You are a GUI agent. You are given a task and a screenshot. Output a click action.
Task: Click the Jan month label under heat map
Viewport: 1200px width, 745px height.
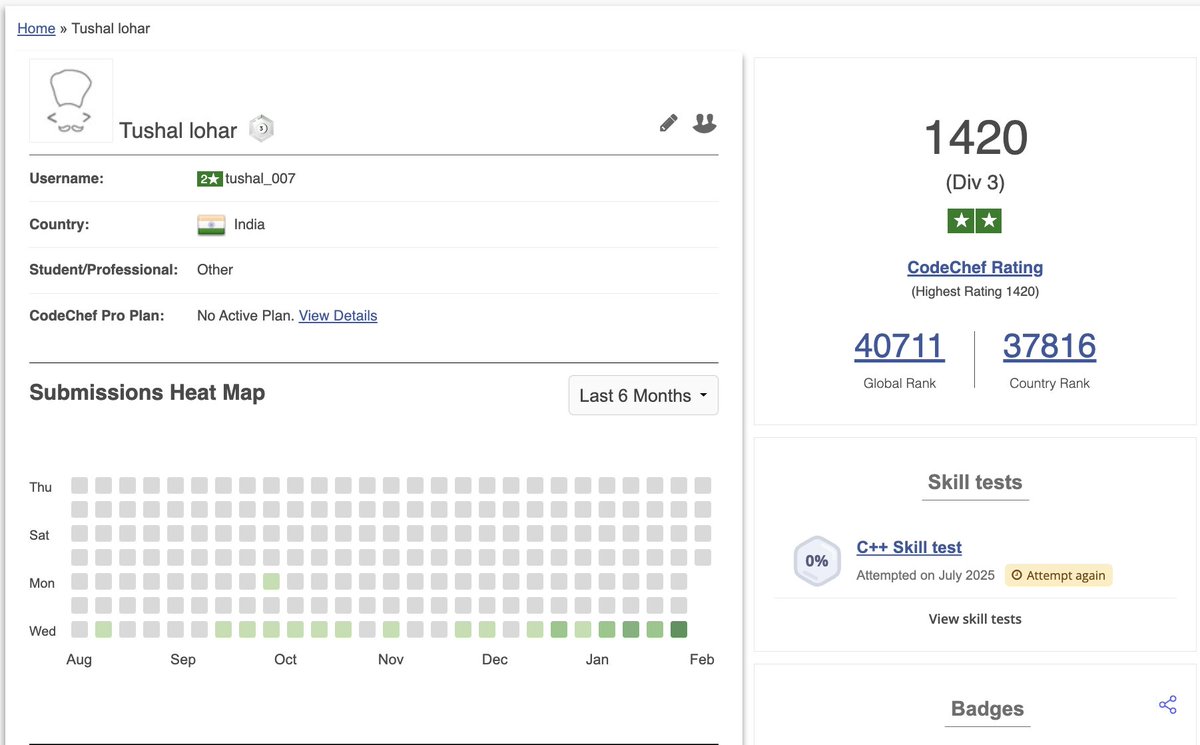[x=597, y=659]
